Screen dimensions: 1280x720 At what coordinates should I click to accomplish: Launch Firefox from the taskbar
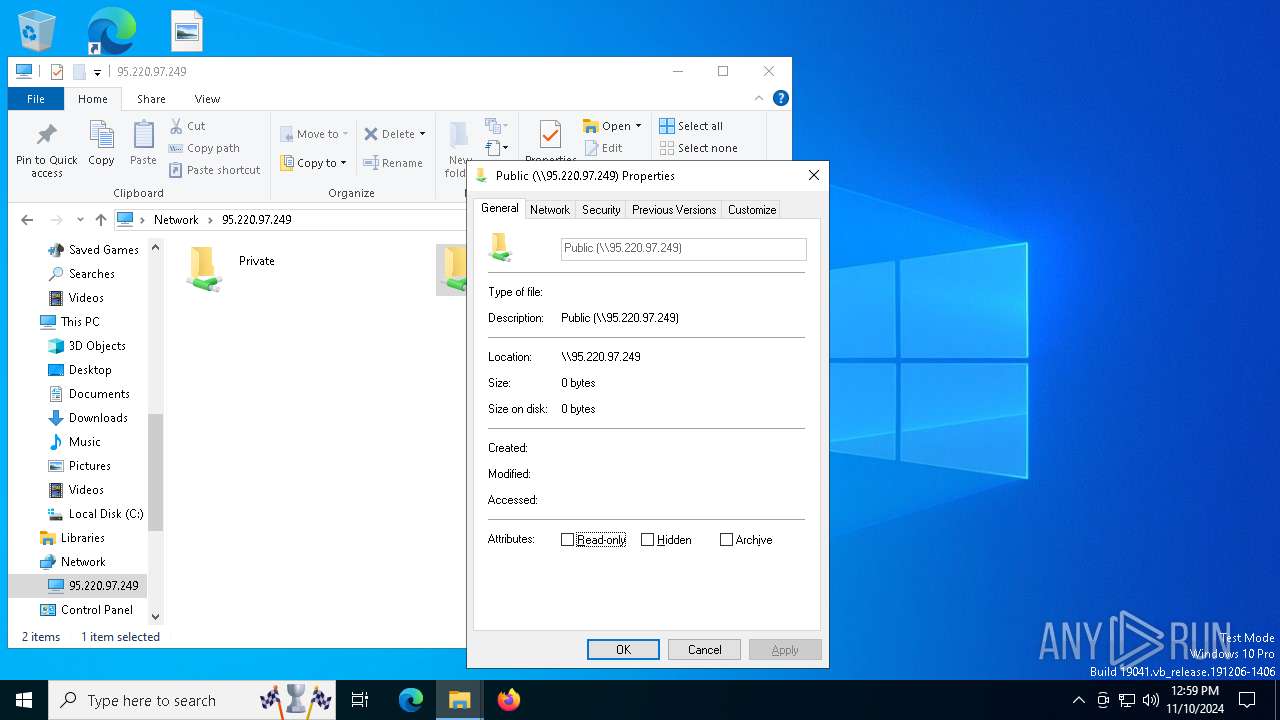[509, 700]
